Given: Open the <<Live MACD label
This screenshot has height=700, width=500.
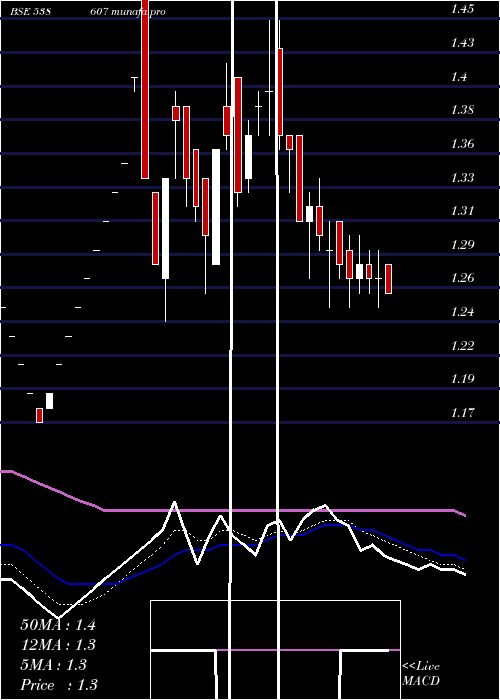Looking at the screenshot, I should pyautogui.click(x=421, y=674).
